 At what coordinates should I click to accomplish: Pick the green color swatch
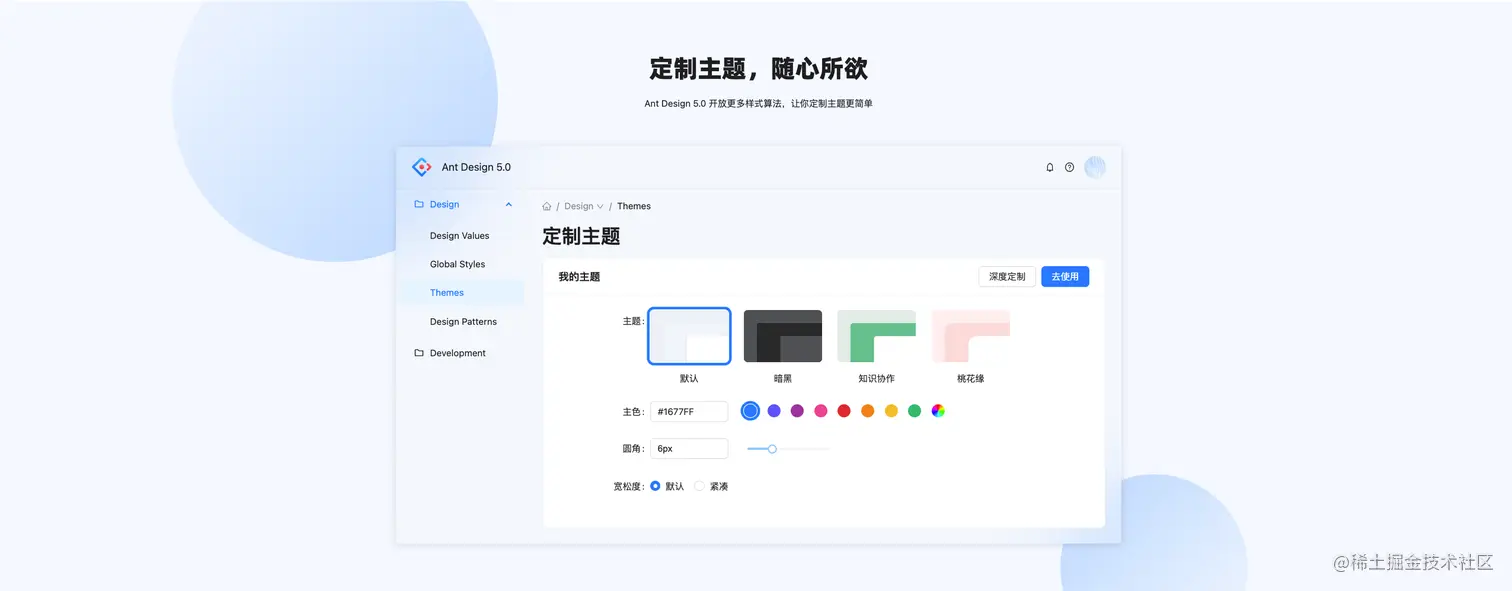[x=914, y=411]
